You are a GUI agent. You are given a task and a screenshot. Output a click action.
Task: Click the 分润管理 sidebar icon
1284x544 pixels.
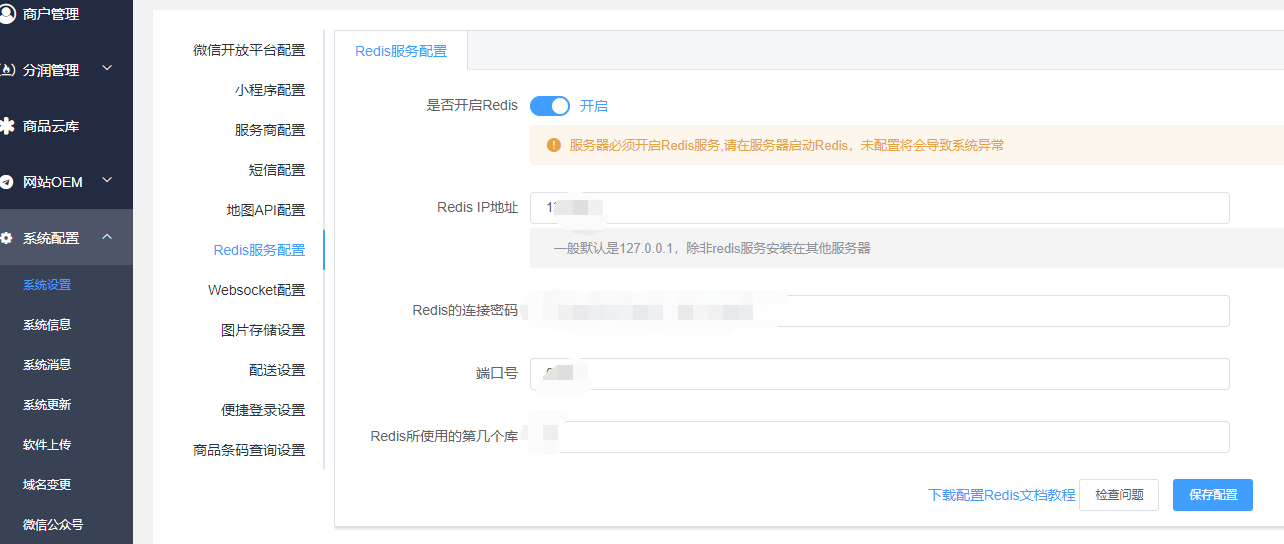(x=7, y=70)
